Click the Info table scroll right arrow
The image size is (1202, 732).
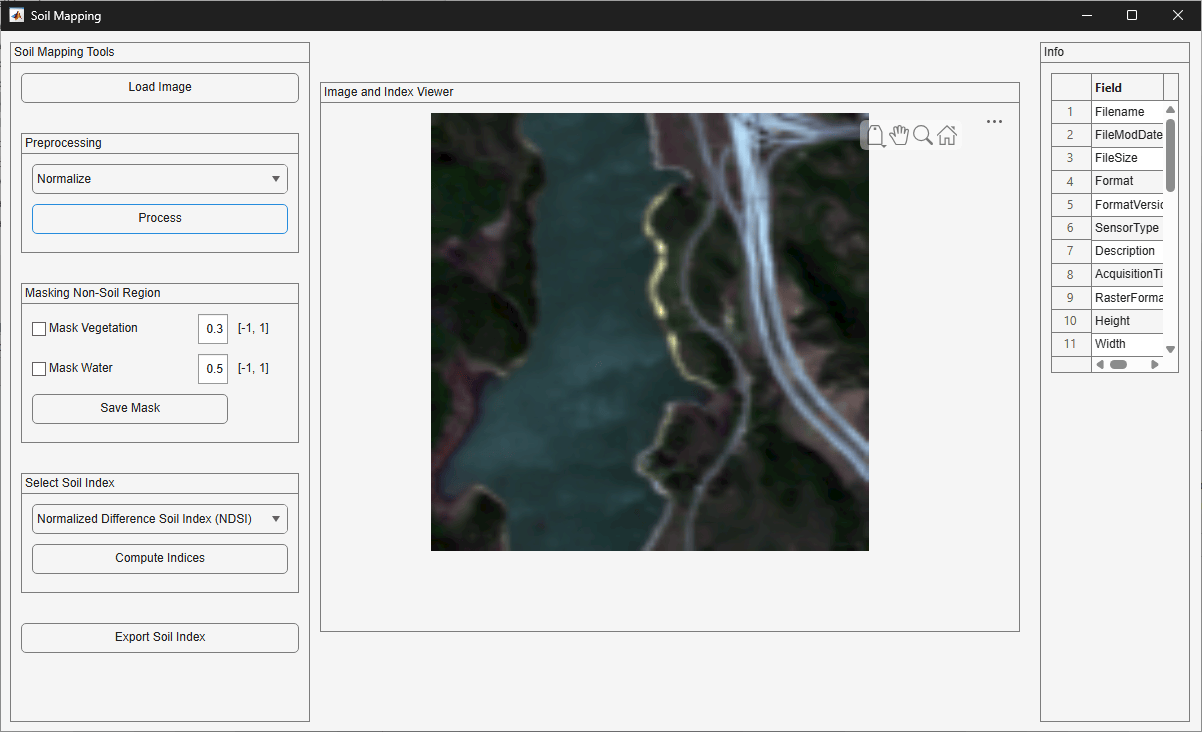1155,364
